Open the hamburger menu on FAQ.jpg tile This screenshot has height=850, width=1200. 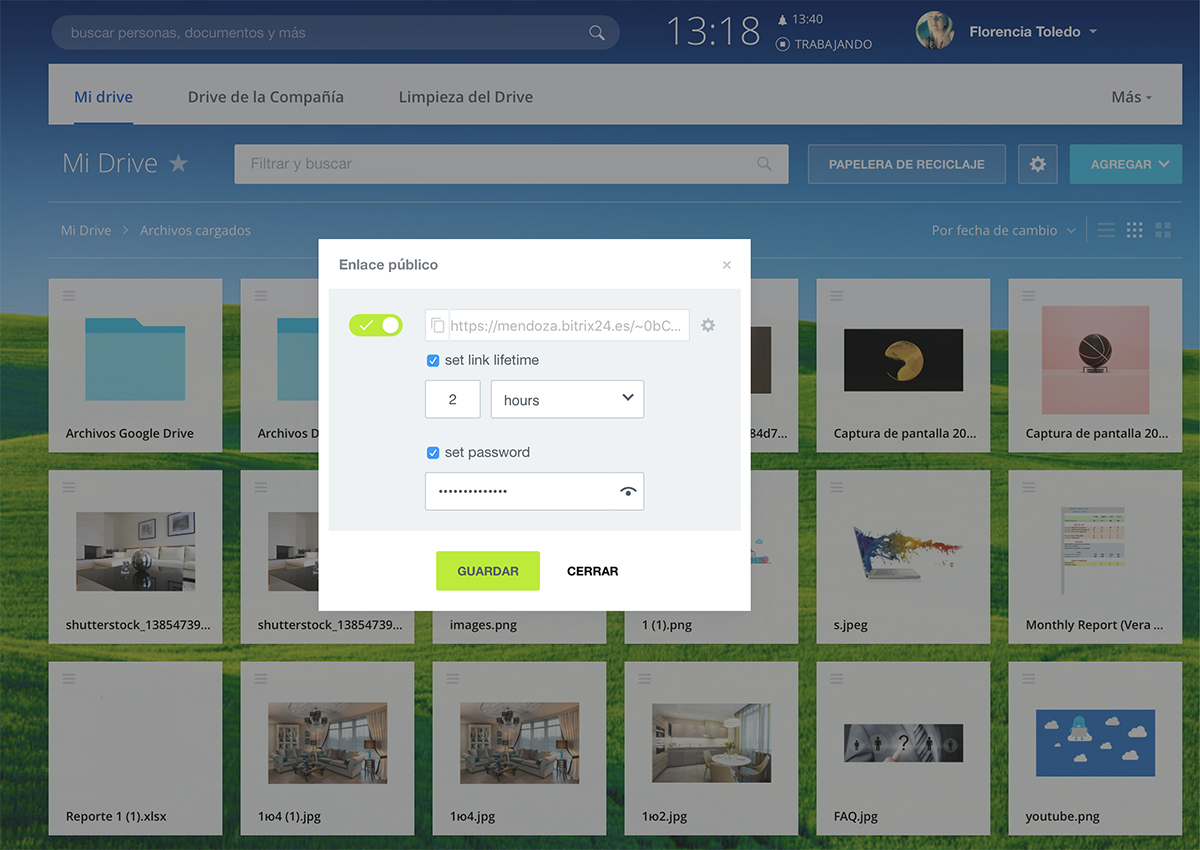pyautogui.click(x=836, y=679)
